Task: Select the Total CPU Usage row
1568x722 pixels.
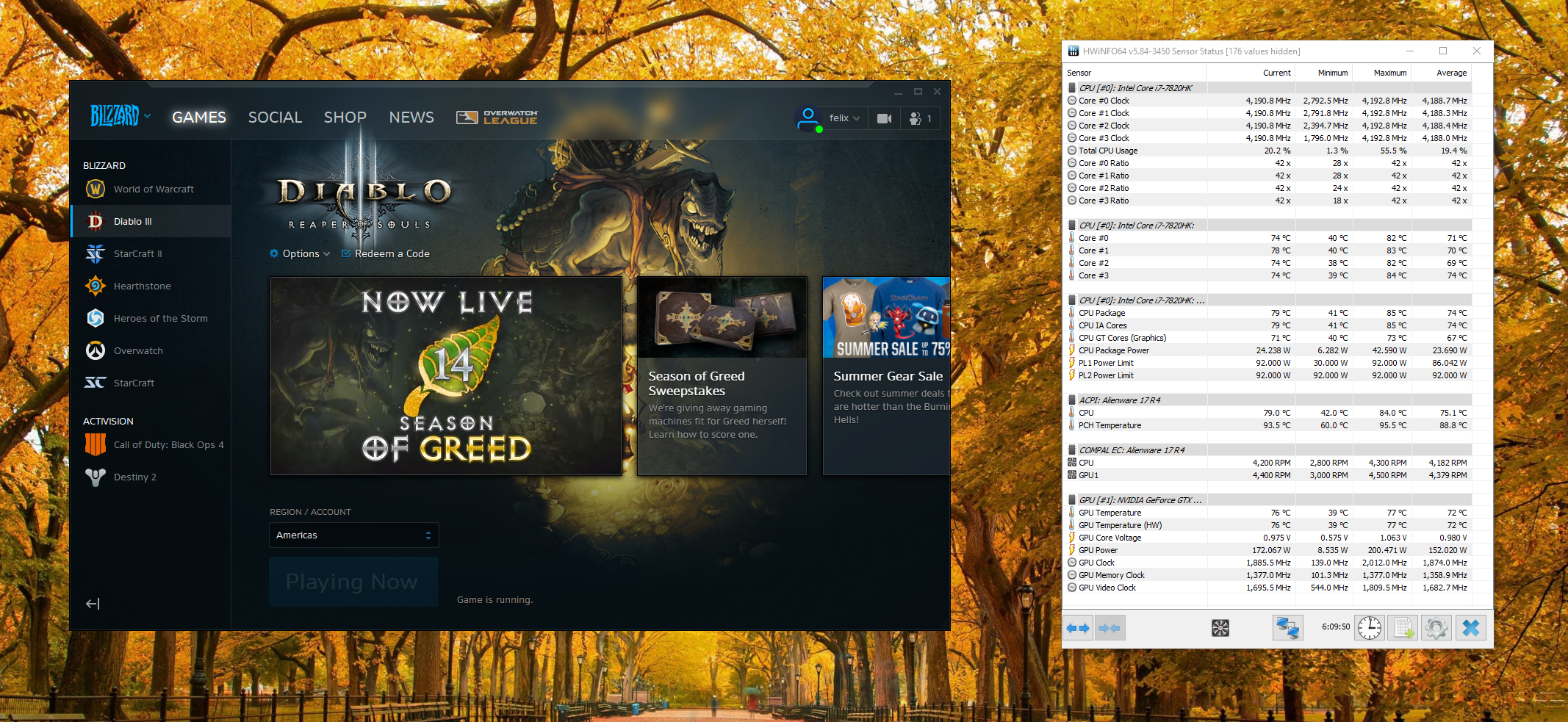Action: pyautogui.click(x=1267, y=151)
